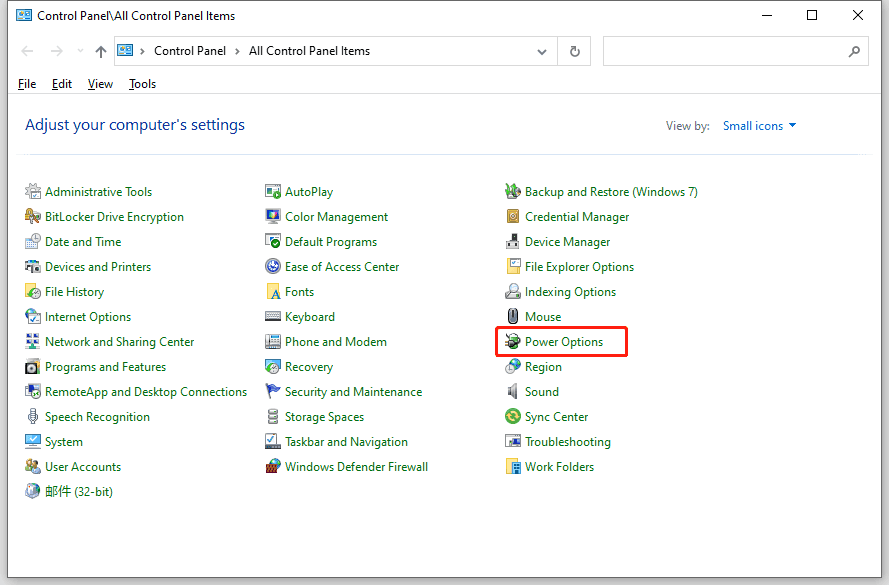Click the User Accounts icon

pos(33,467)
